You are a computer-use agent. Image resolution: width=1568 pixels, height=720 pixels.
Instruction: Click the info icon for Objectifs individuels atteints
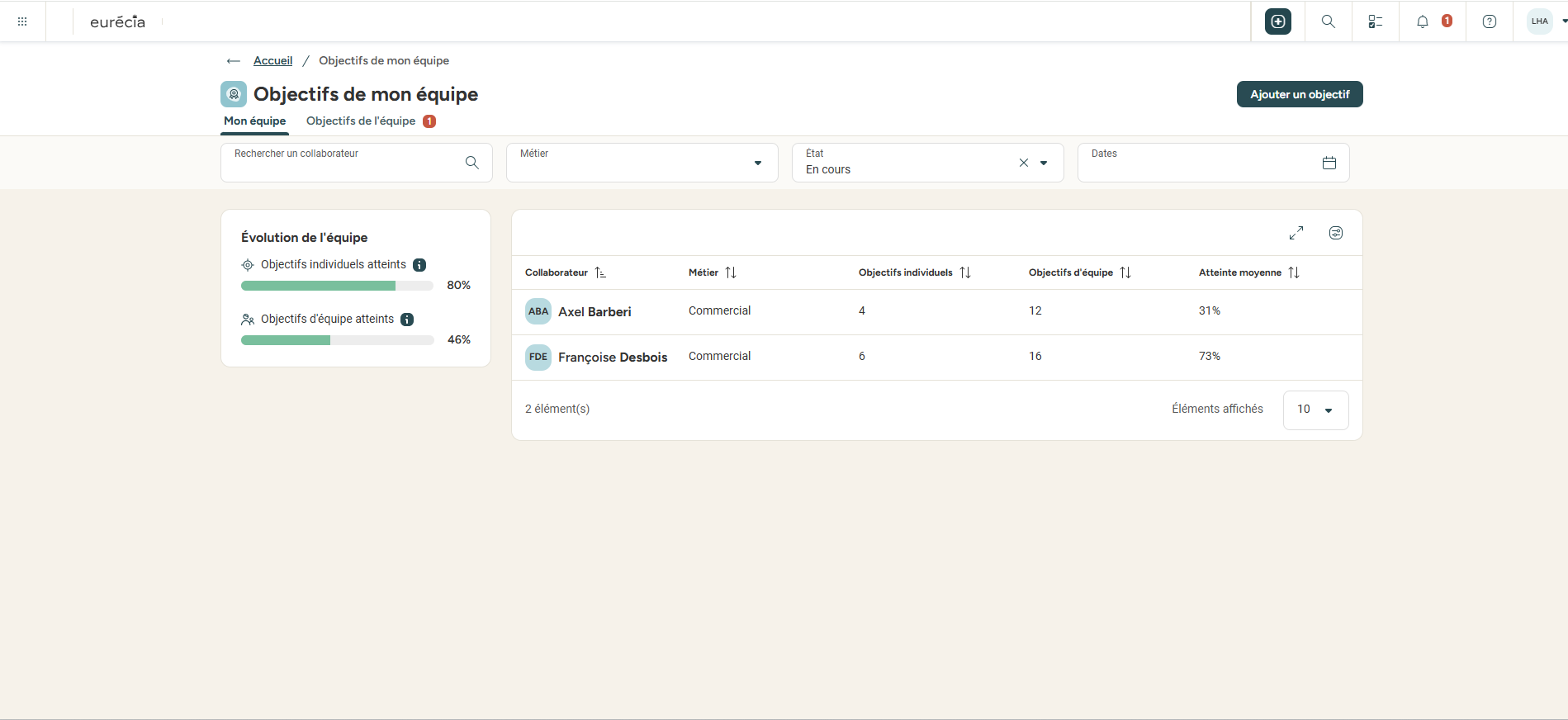(x=419, y=265)
